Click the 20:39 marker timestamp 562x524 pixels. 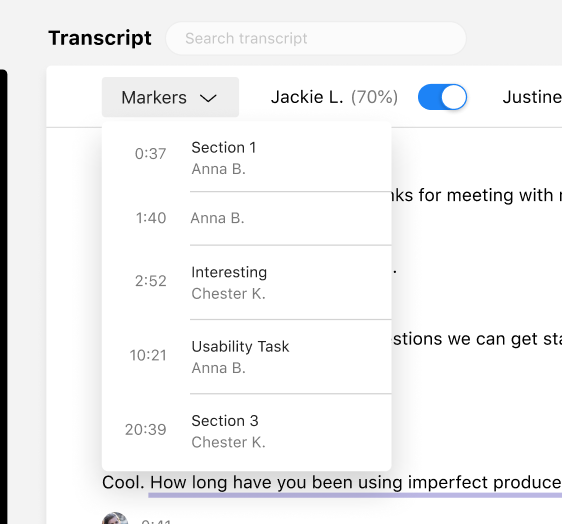pyautogui.click(x=146, y=429)
